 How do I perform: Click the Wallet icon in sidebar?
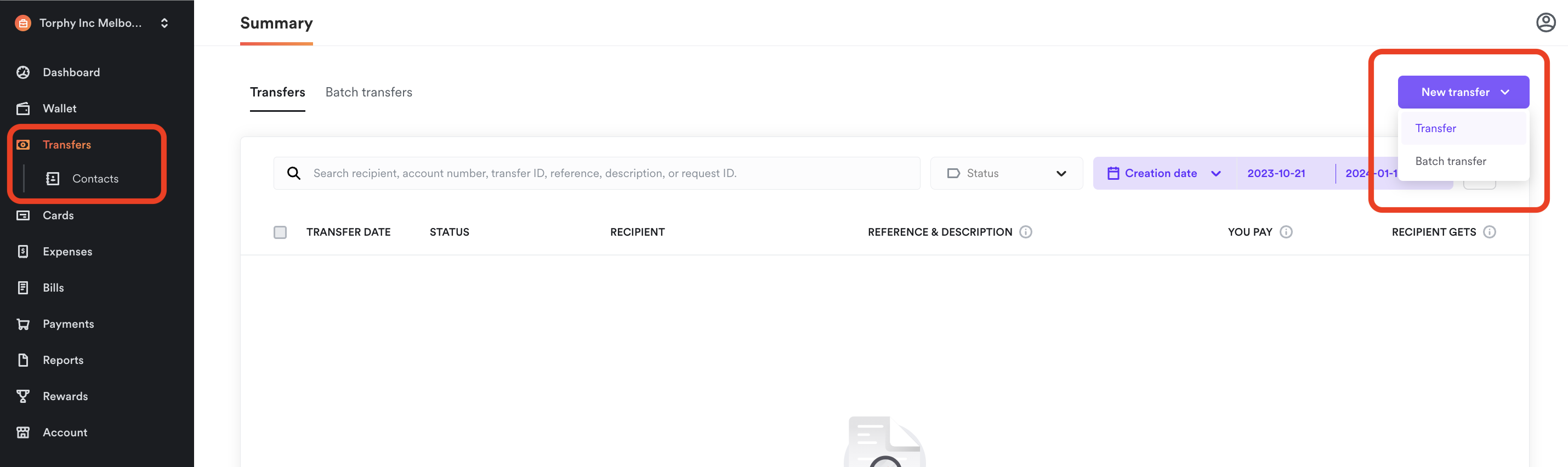tap(23, 109)
